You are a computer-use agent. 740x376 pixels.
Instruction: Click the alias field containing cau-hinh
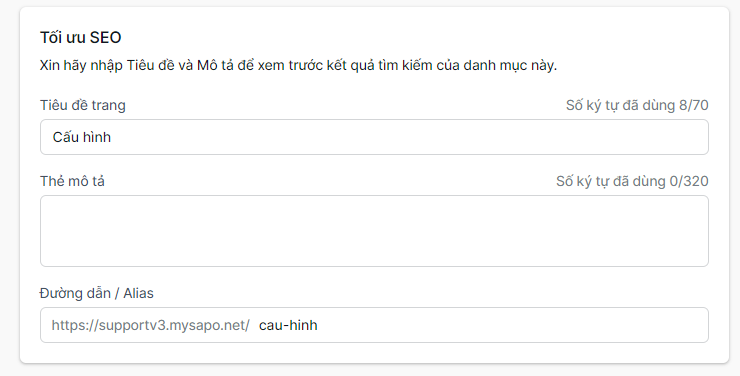coord(374,325)
